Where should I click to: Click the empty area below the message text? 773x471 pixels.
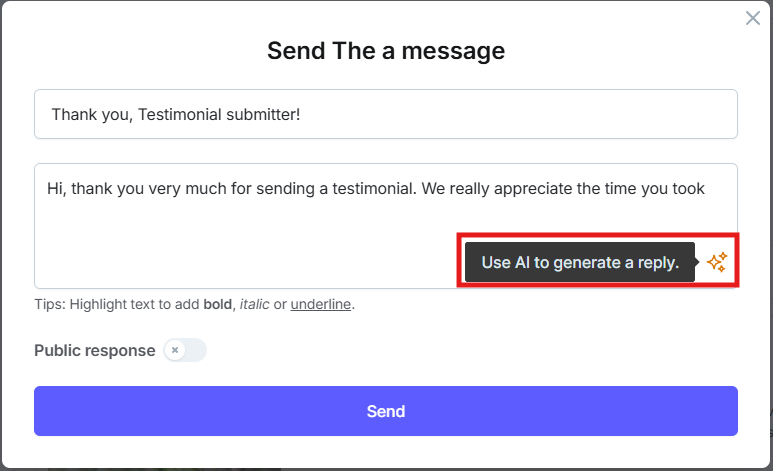pos(246,247)
